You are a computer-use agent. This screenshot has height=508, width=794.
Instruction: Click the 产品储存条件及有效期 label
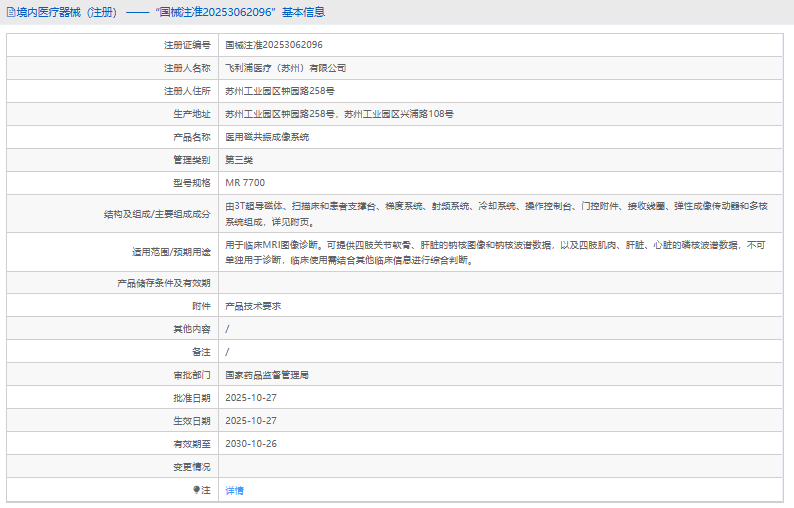[x=164, y=283]
